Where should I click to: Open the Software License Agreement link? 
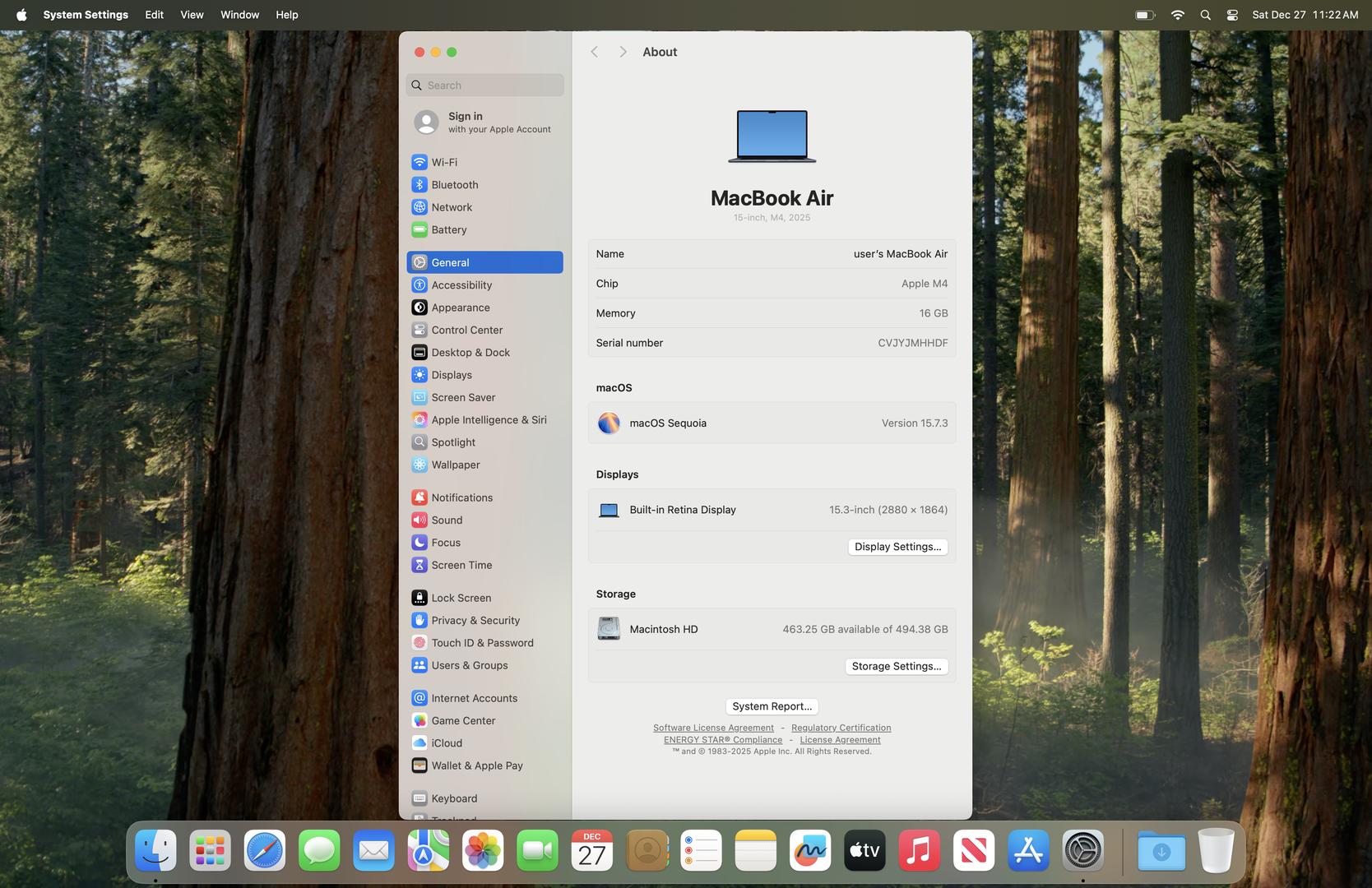click(713, 728)
